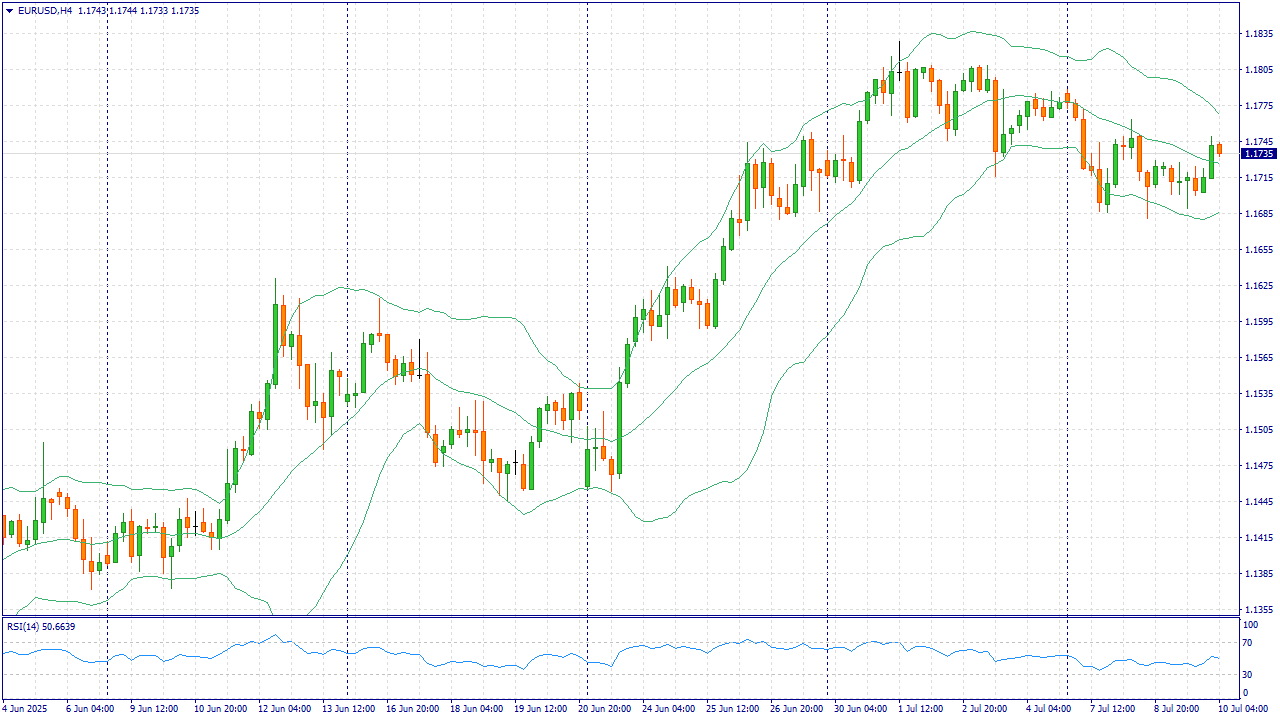
Task: Click the 16 Jun 20:00 time label
Action: tap(412, 709)
